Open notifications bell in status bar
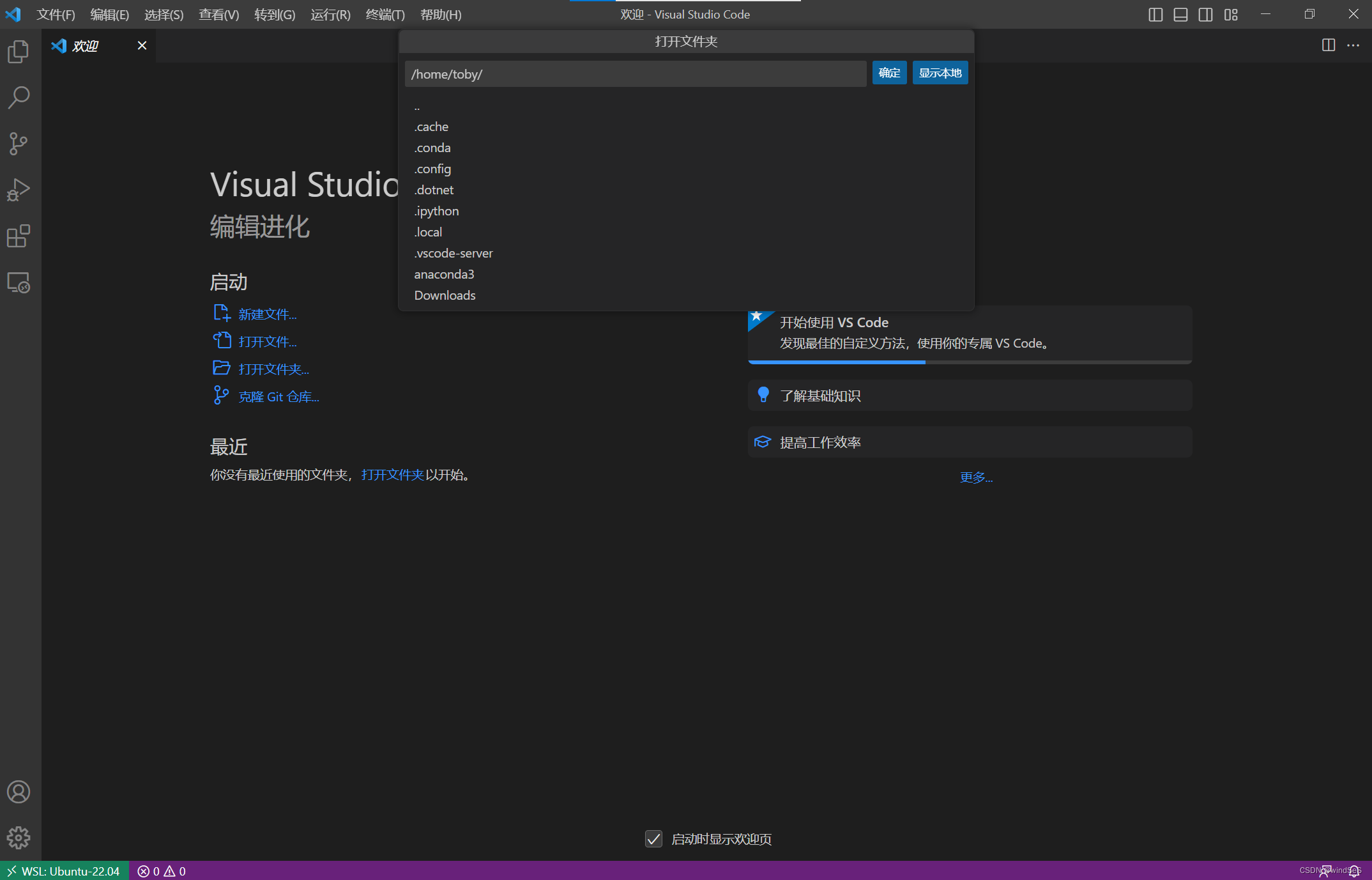This screenshot has width=1372, height=880. (x=1353, y=871)
